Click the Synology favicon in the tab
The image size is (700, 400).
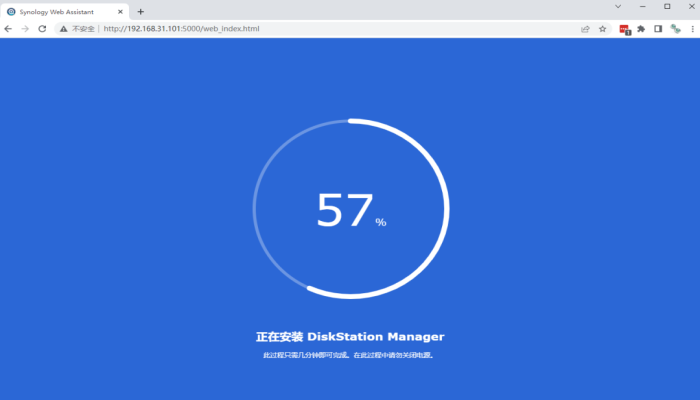pyautogui.click(x=11, y=12)
